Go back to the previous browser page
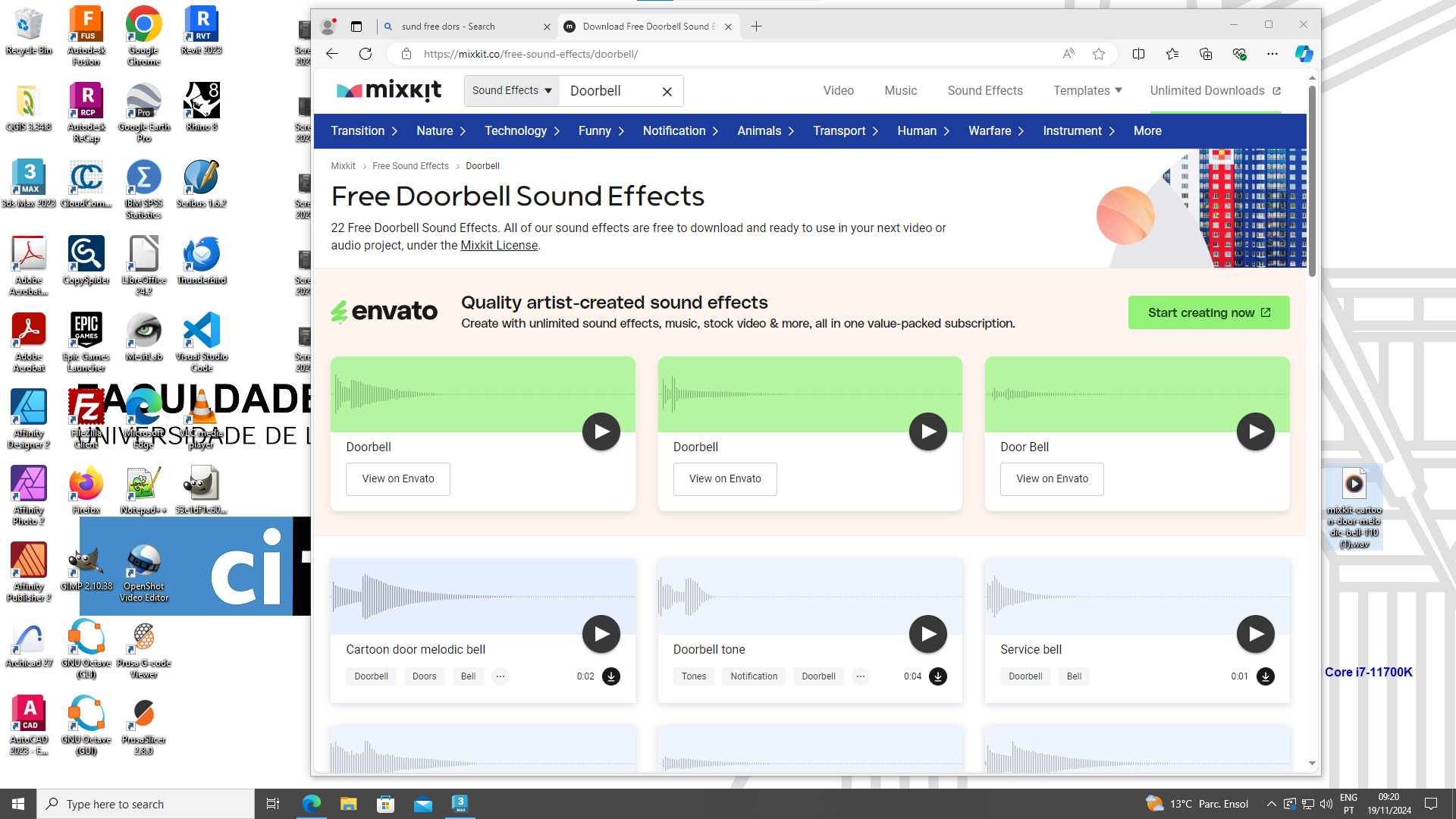1456x819 pixels. (332, 54)
